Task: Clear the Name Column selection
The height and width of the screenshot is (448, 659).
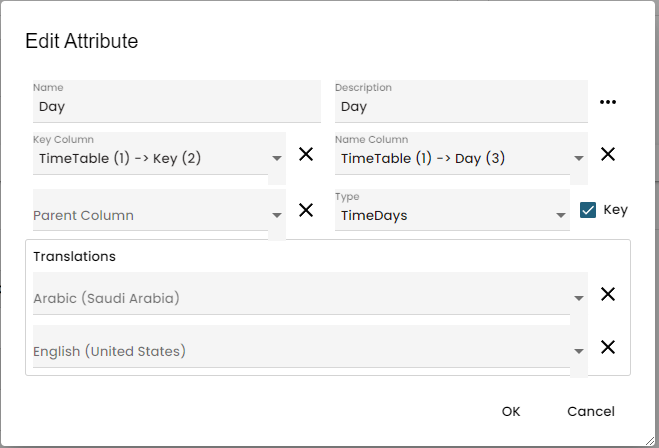Action: [x=607, y=154]
